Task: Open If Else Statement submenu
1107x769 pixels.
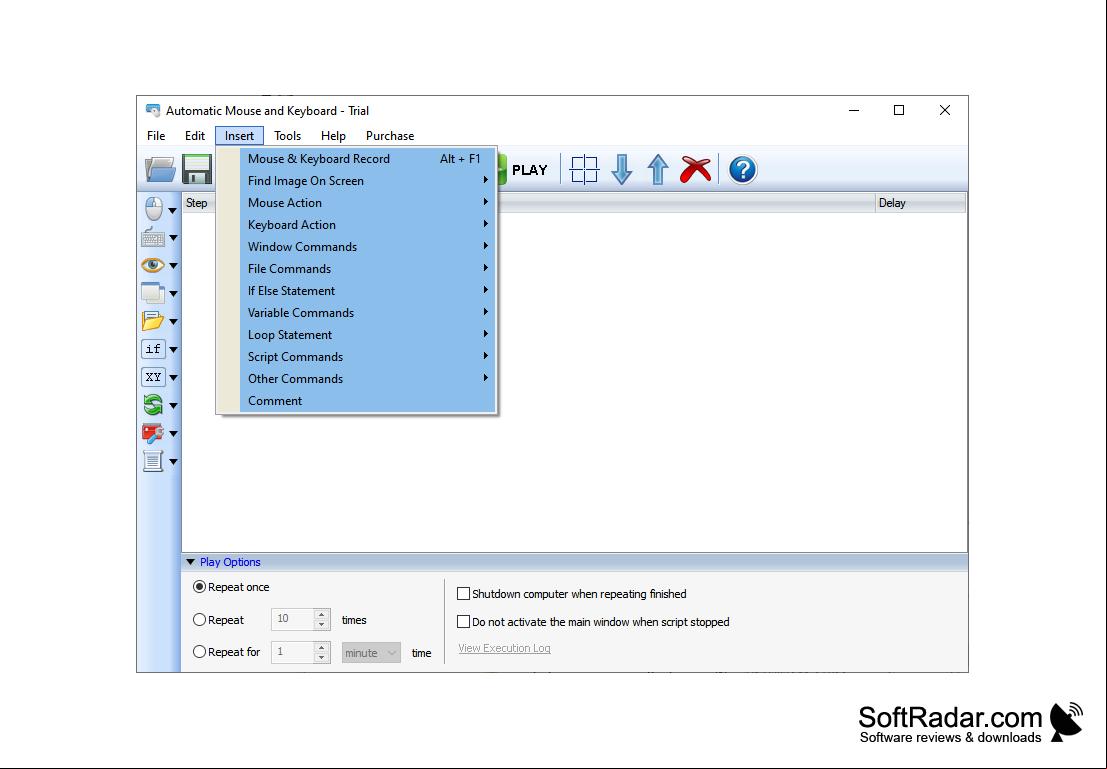Action: (x=367, y=290)
